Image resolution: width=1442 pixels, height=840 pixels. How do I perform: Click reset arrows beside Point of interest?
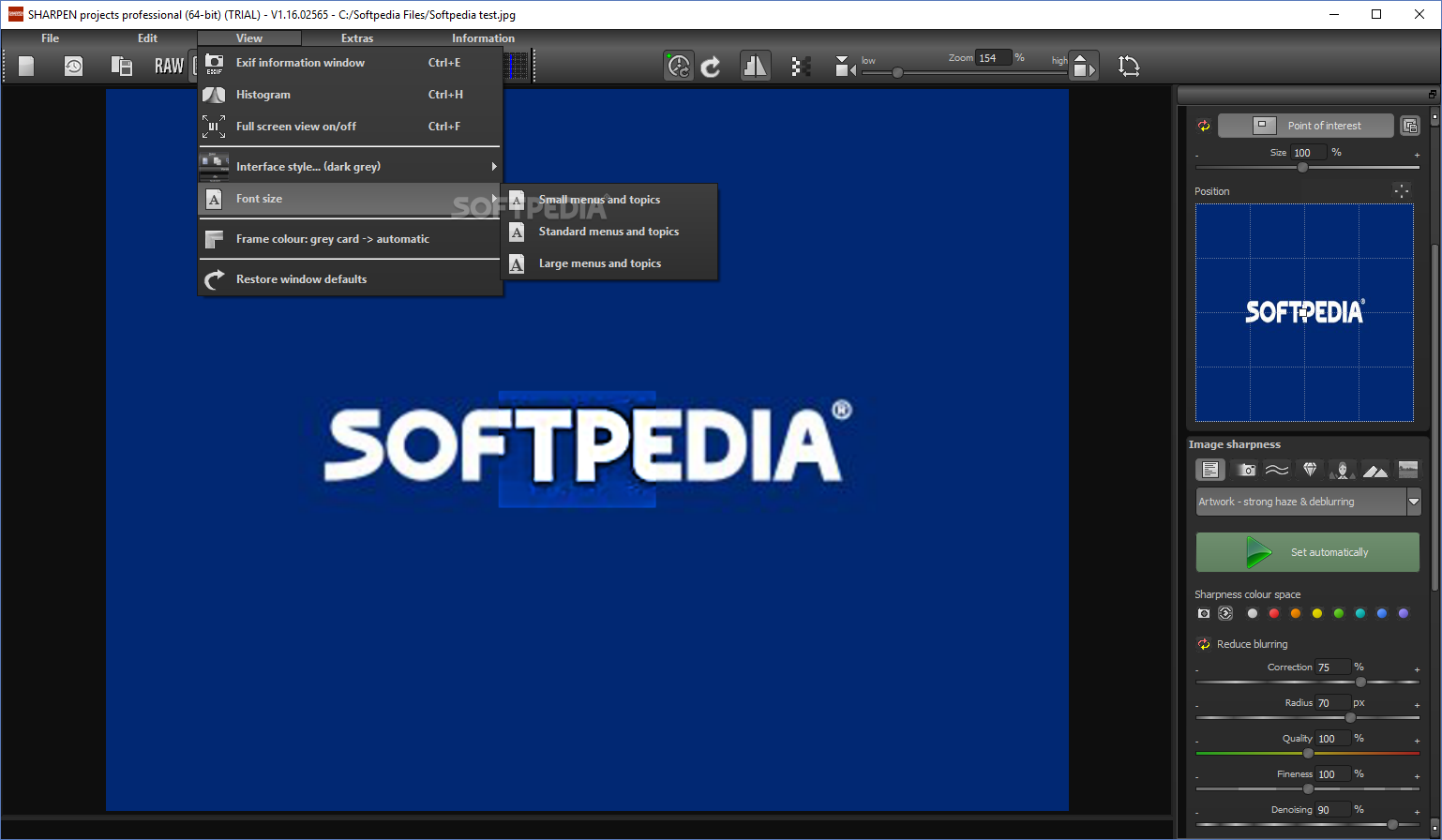click(1204, 126)
